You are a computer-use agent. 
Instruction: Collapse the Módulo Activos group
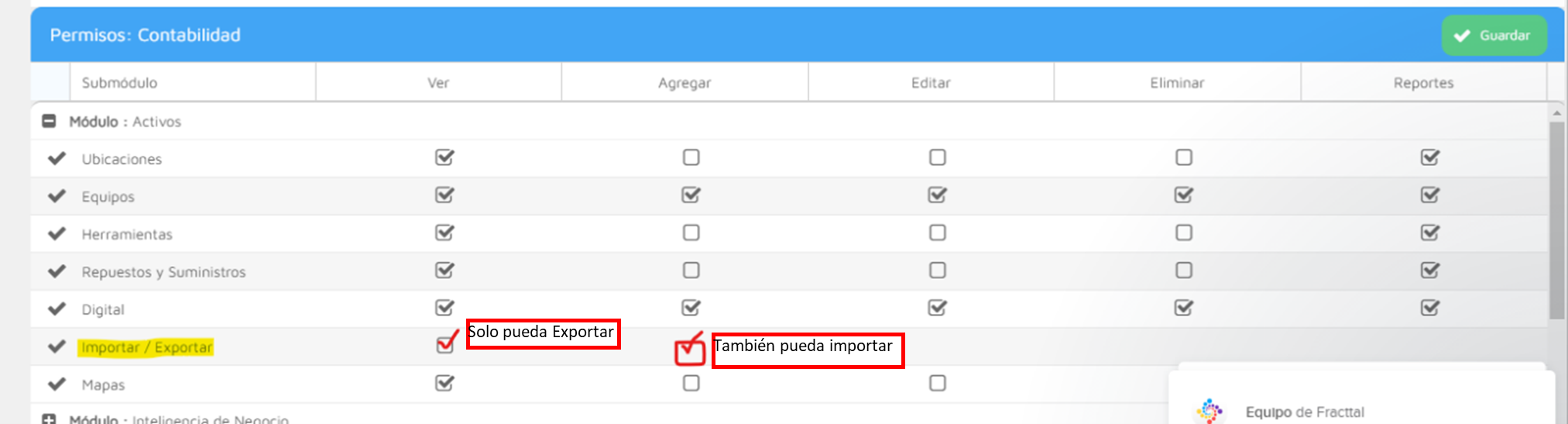[49, 121]
